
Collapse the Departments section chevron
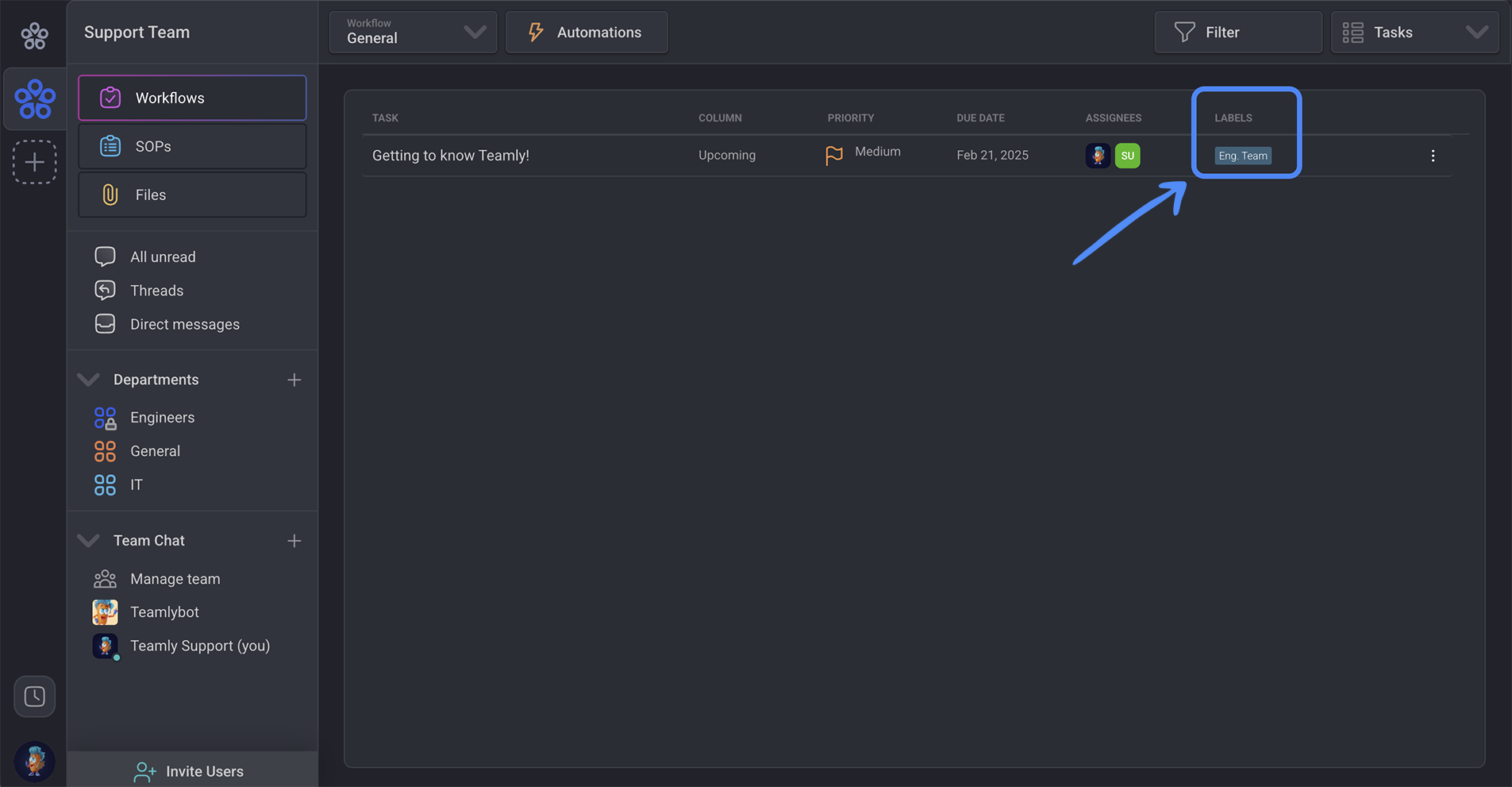88,380
